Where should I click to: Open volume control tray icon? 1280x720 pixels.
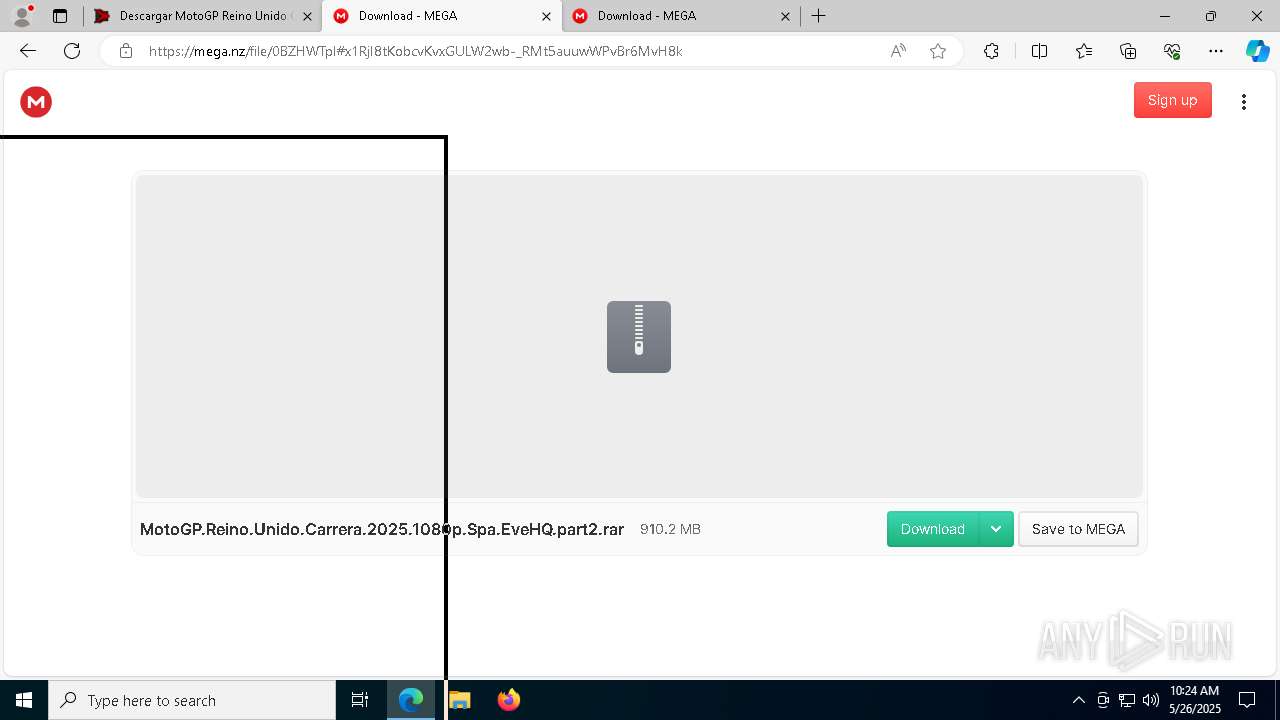tap(1151, 700)
